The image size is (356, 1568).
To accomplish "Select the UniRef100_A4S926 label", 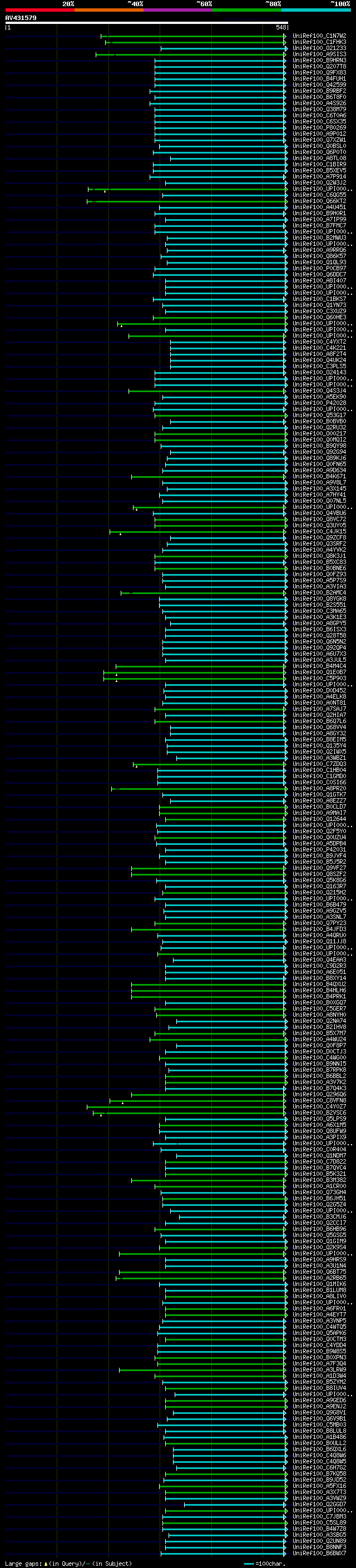I will pos(319,103).
